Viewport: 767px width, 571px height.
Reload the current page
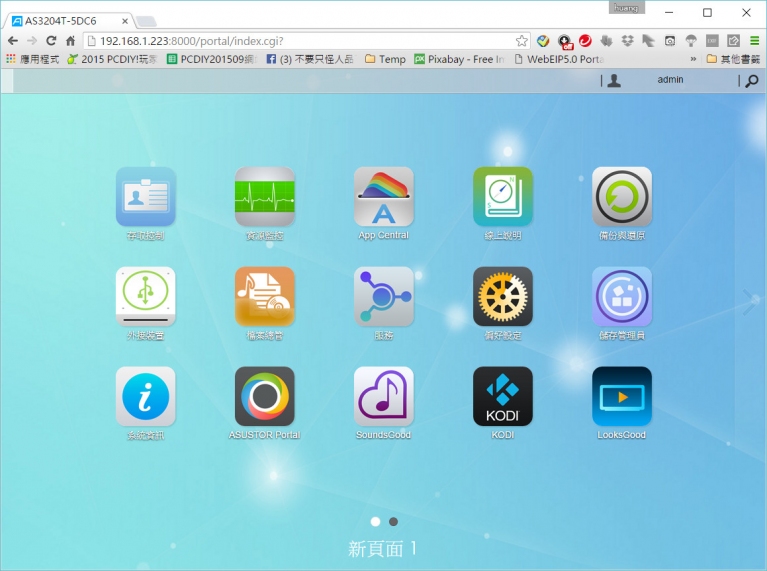[x=51, y=41]
